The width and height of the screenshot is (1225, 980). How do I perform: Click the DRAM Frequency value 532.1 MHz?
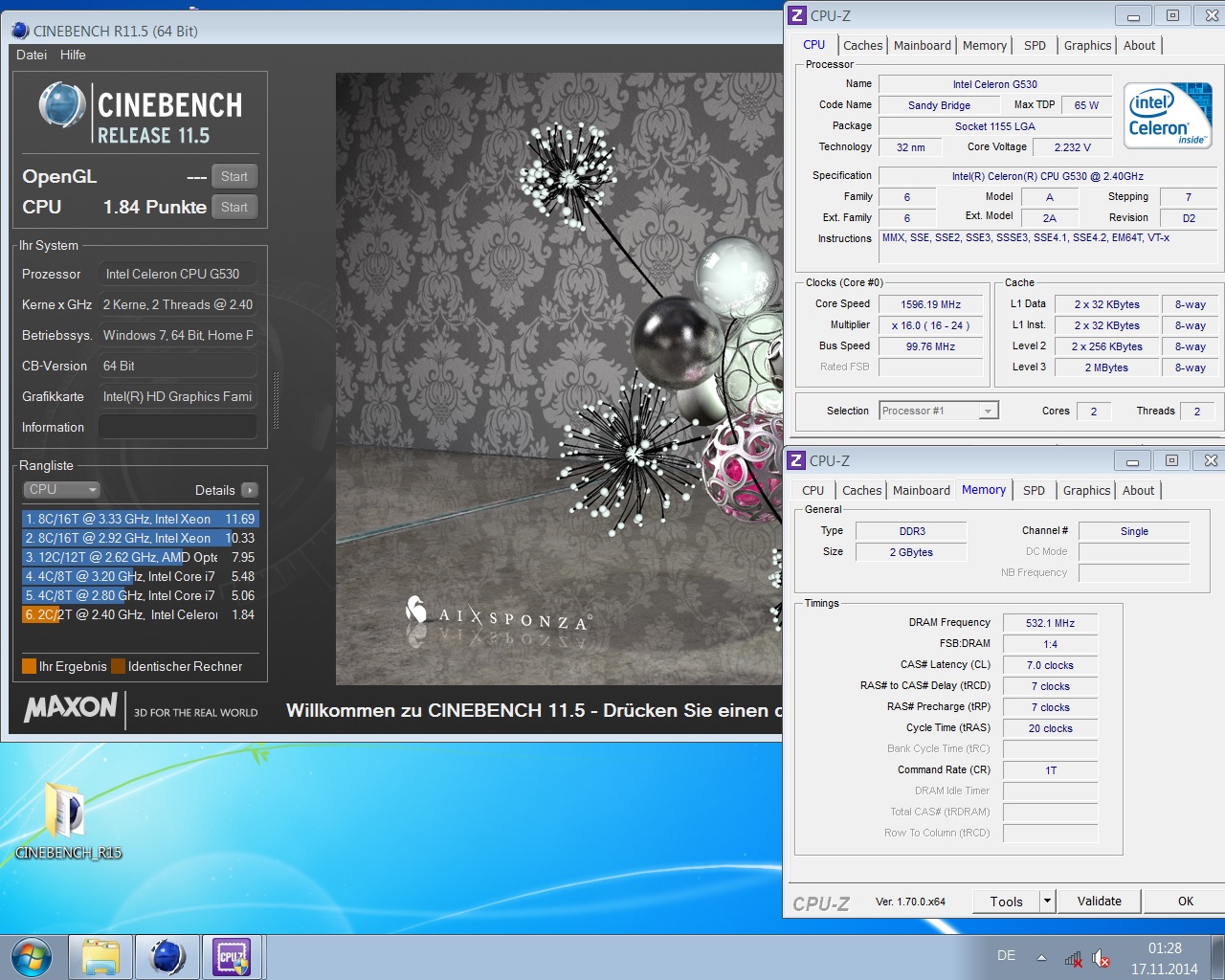(x=1050, y=623)
